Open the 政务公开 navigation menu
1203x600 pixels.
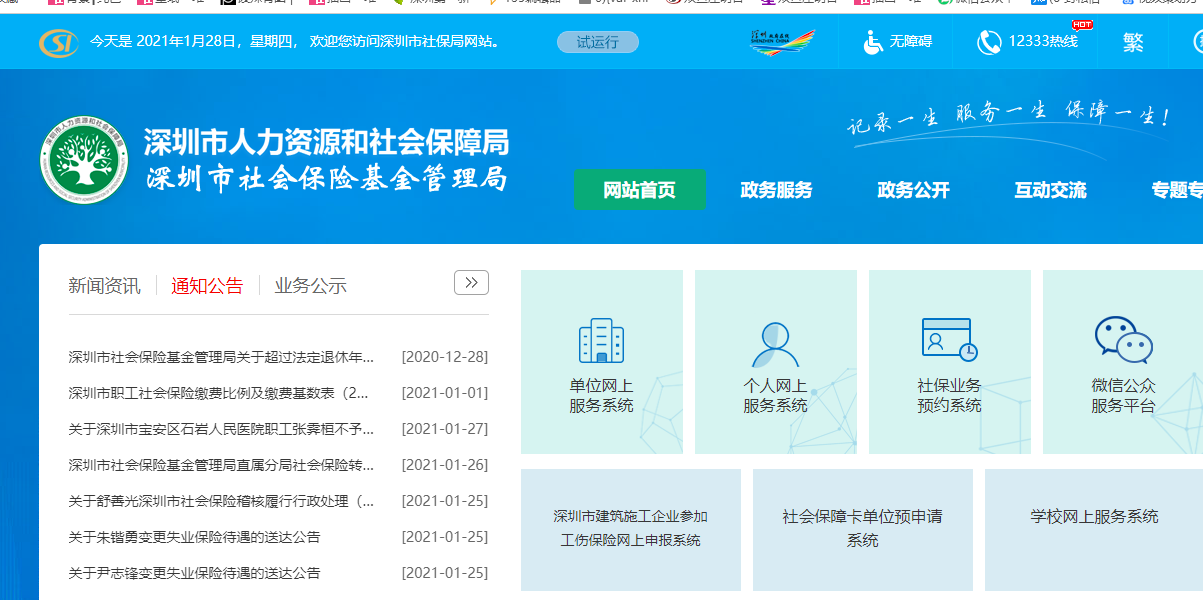[x=913, y=190]
